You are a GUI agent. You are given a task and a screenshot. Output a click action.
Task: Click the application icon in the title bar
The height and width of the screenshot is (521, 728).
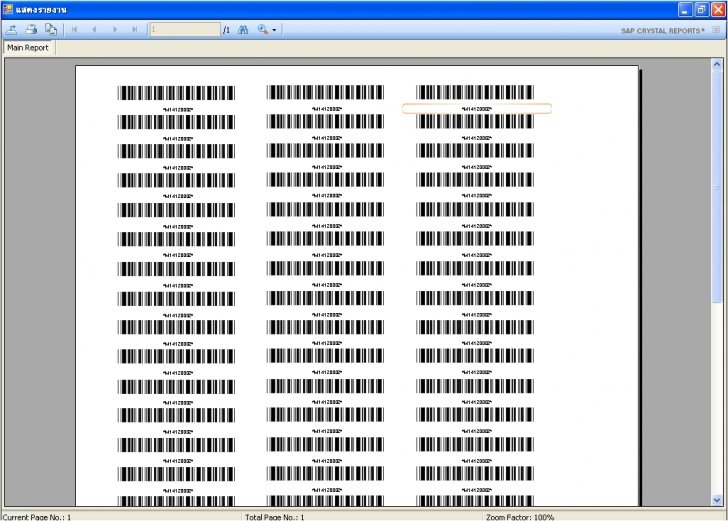(7, 9)
